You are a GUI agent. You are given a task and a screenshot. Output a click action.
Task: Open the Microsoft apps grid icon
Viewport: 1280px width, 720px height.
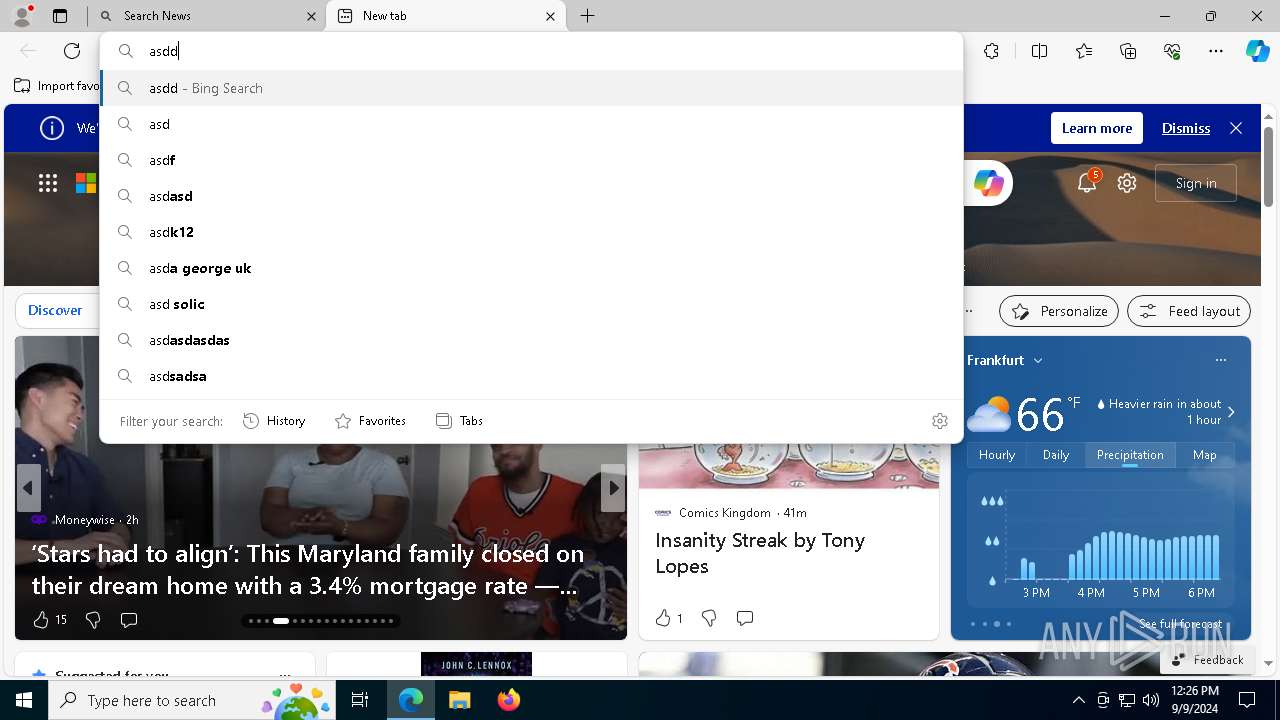48,183
